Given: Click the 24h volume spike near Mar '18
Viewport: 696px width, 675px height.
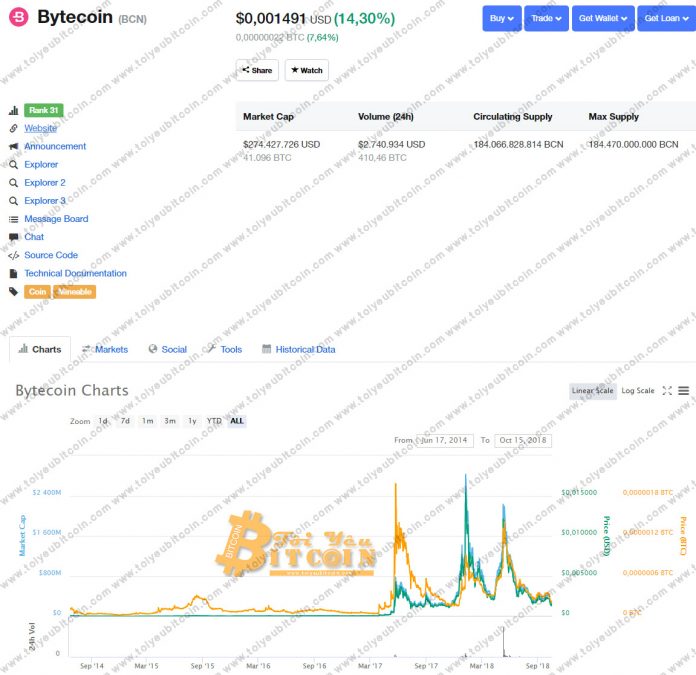Looking at the screenshot, I should tap(504, 641).
